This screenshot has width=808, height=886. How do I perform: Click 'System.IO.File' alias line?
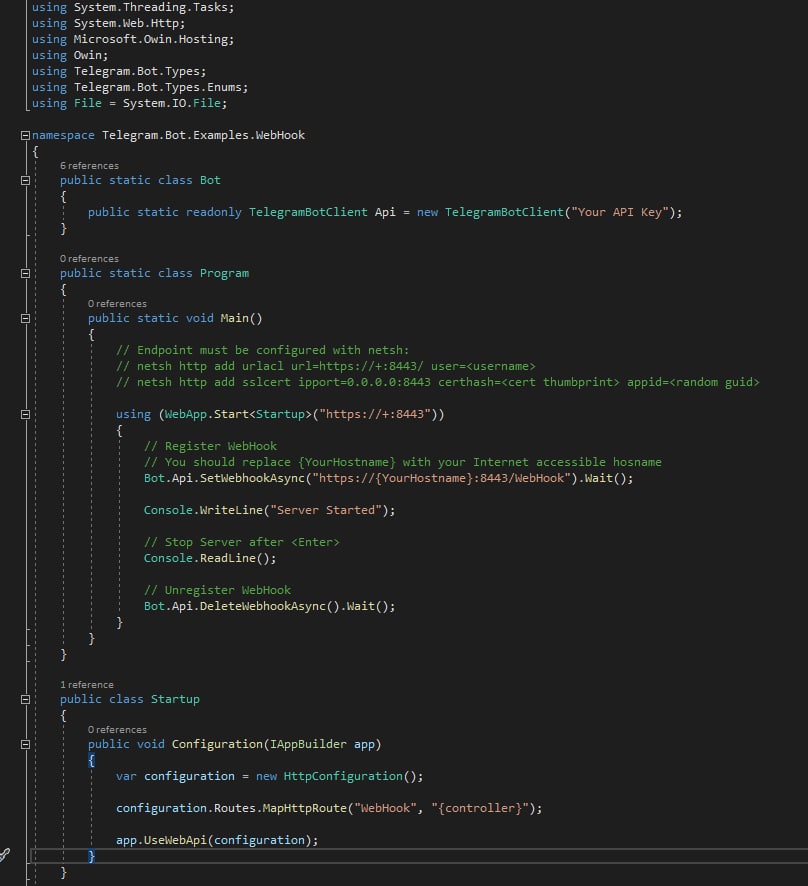click(129, 103)
